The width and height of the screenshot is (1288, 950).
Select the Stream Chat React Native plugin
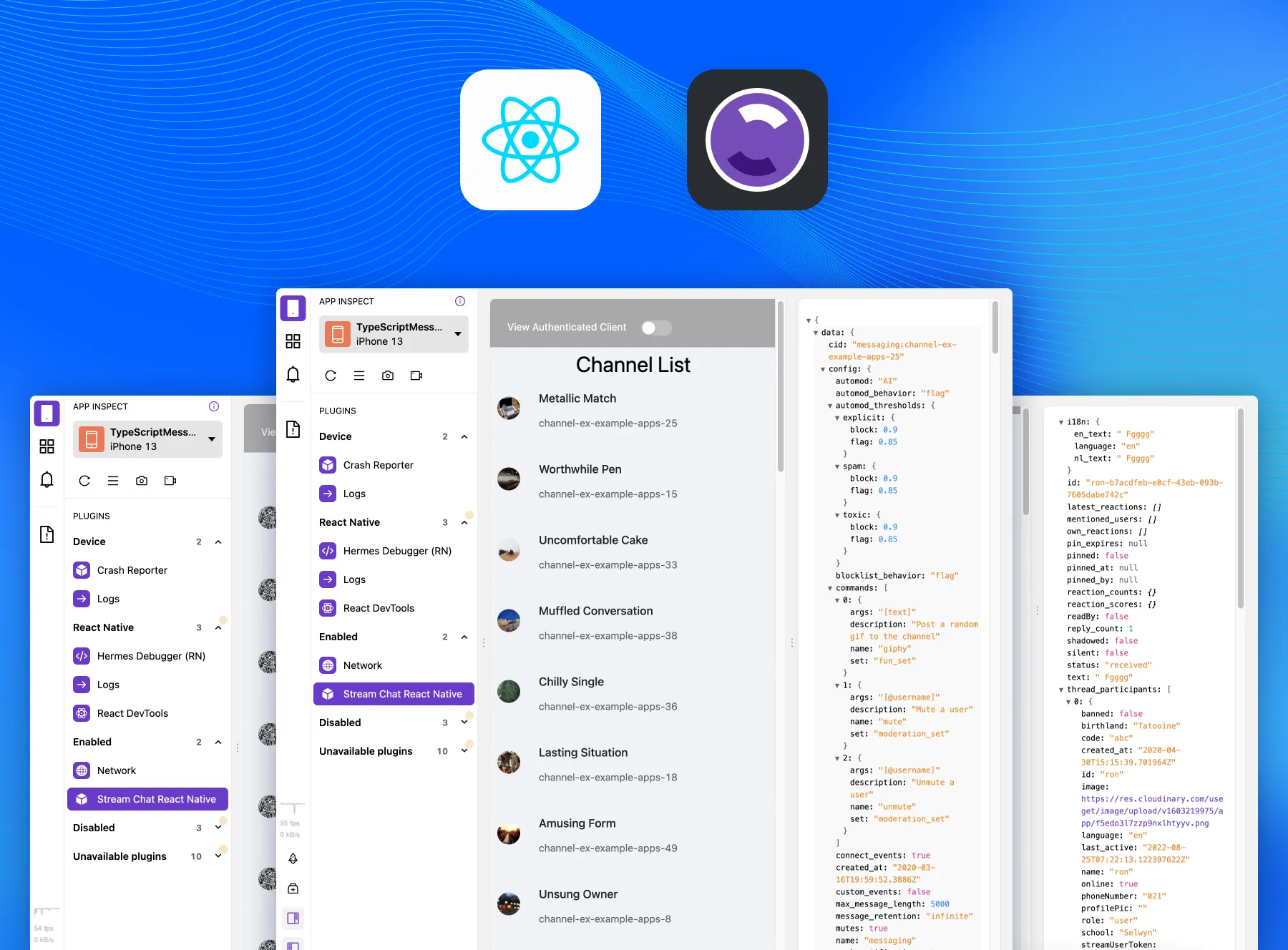pyautogui.click(x=393, y=693)
